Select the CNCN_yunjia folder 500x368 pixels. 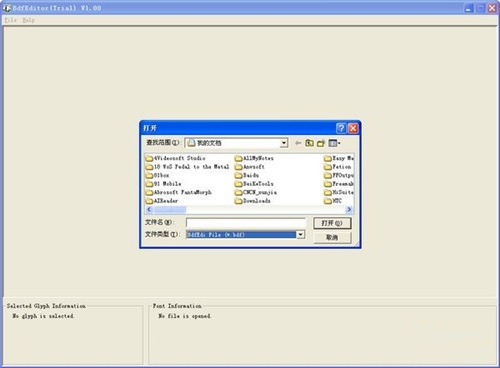[x=256, y=192]
